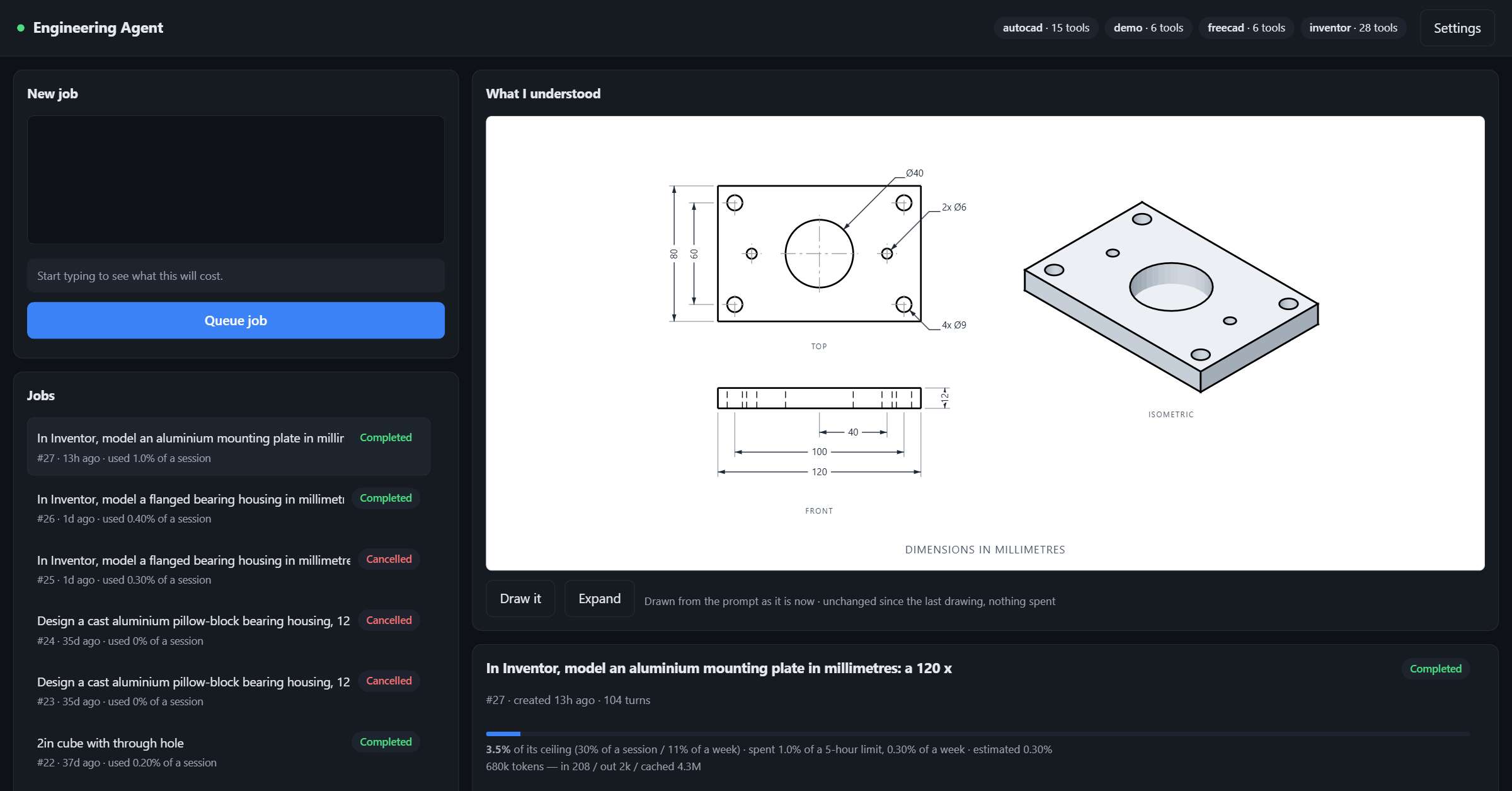The image size is (1512, 791).
Task: Select the autocad · 15 tools chip
Action: coord(1046,28)
